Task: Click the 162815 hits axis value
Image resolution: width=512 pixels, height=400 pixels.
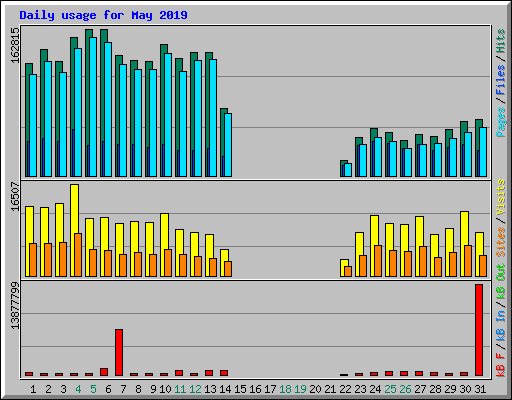Action: (15, 45)
